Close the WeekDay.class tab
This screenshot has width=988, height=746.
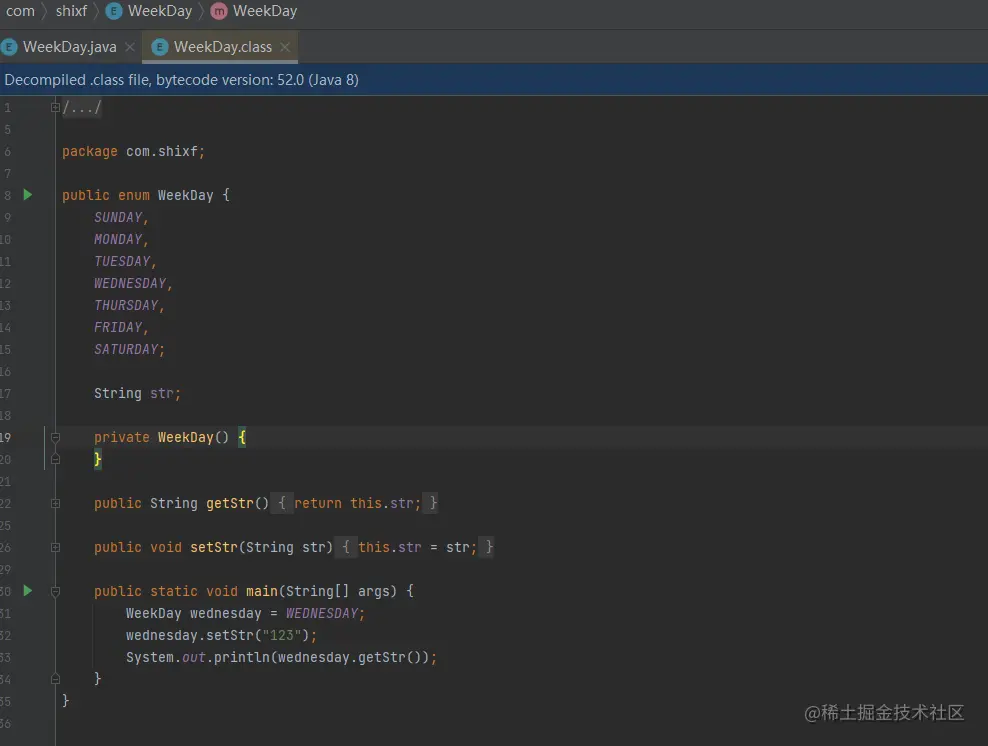coord(285,47)
